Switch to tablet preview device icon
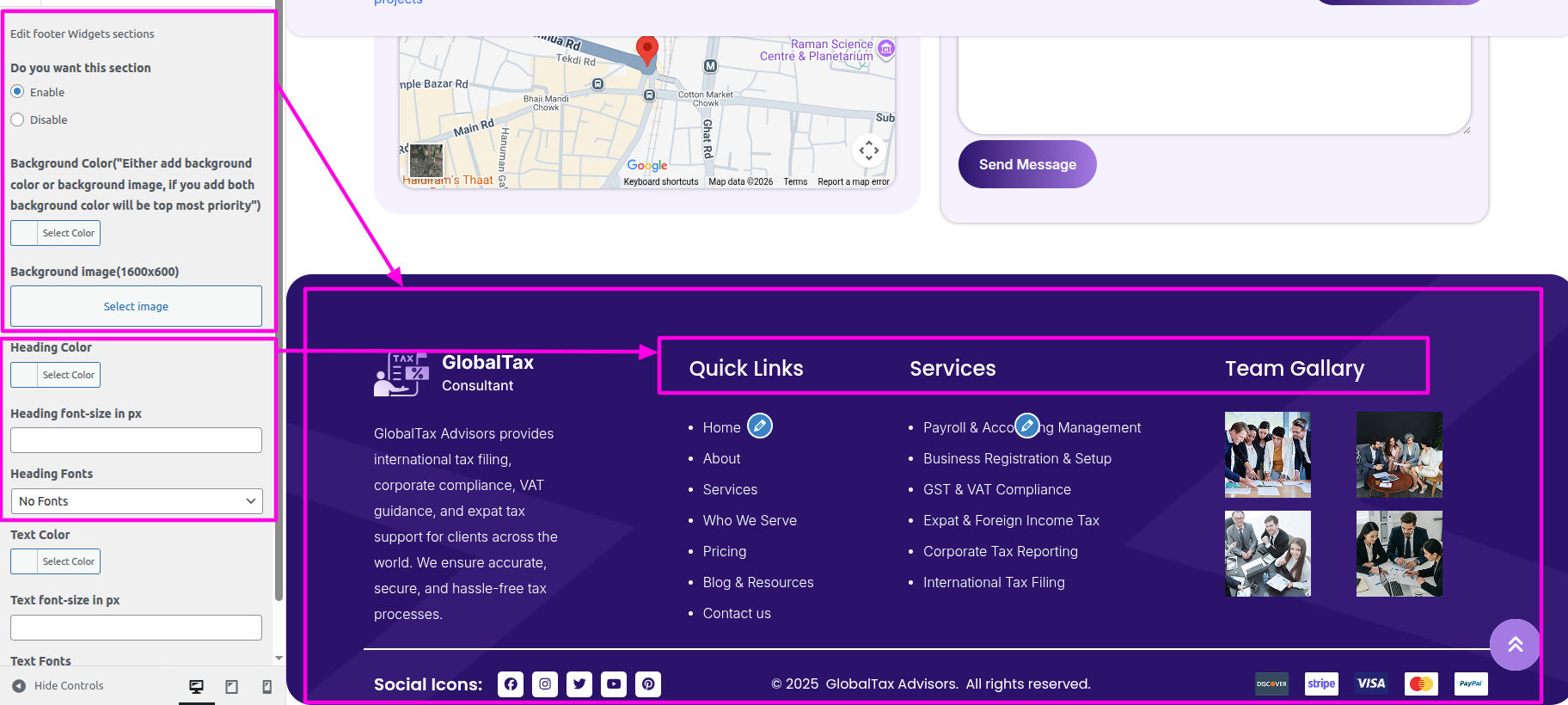 point(231,686)
